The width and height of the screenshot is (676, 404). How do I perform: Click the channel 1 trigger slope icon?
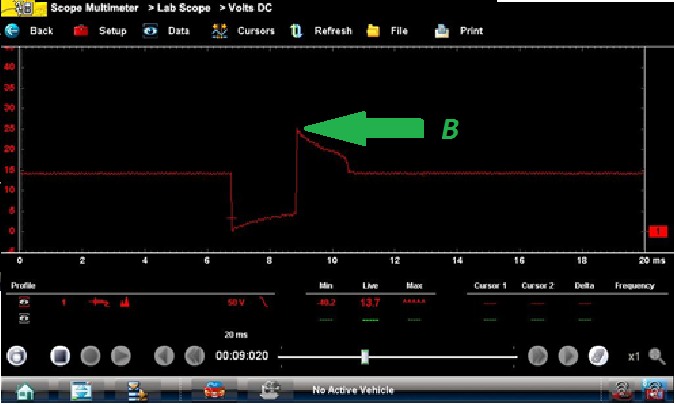pos(264,301)
